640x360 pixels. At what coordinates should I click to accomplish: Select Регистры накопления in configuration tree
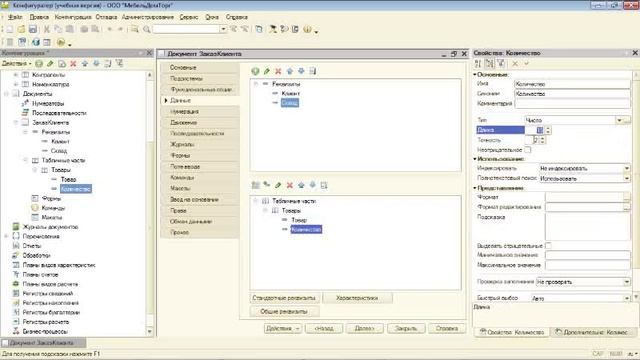(x=51, y=303)
